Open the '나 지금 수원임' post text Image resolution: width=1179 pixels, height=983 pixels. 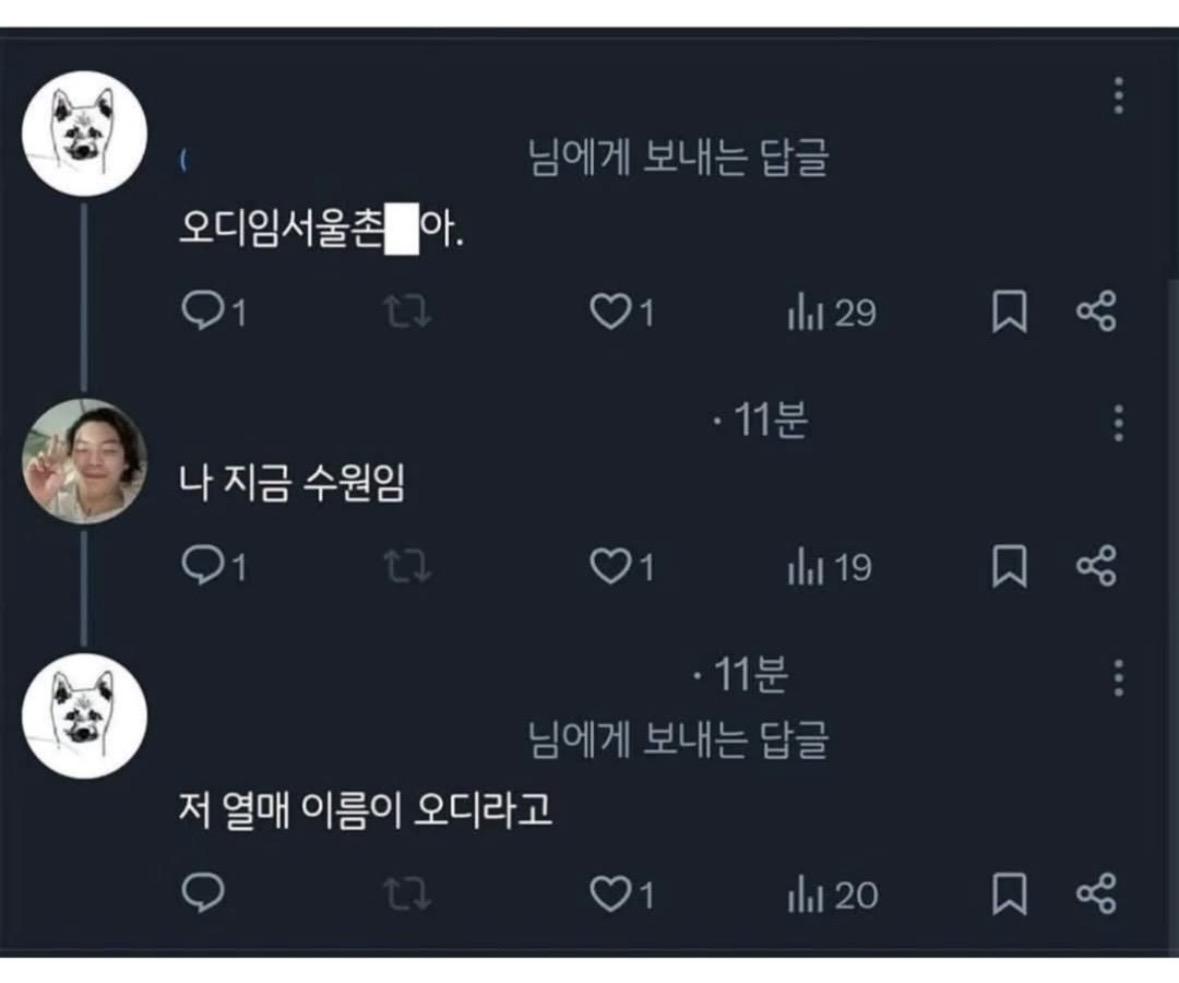coord(291,487)
